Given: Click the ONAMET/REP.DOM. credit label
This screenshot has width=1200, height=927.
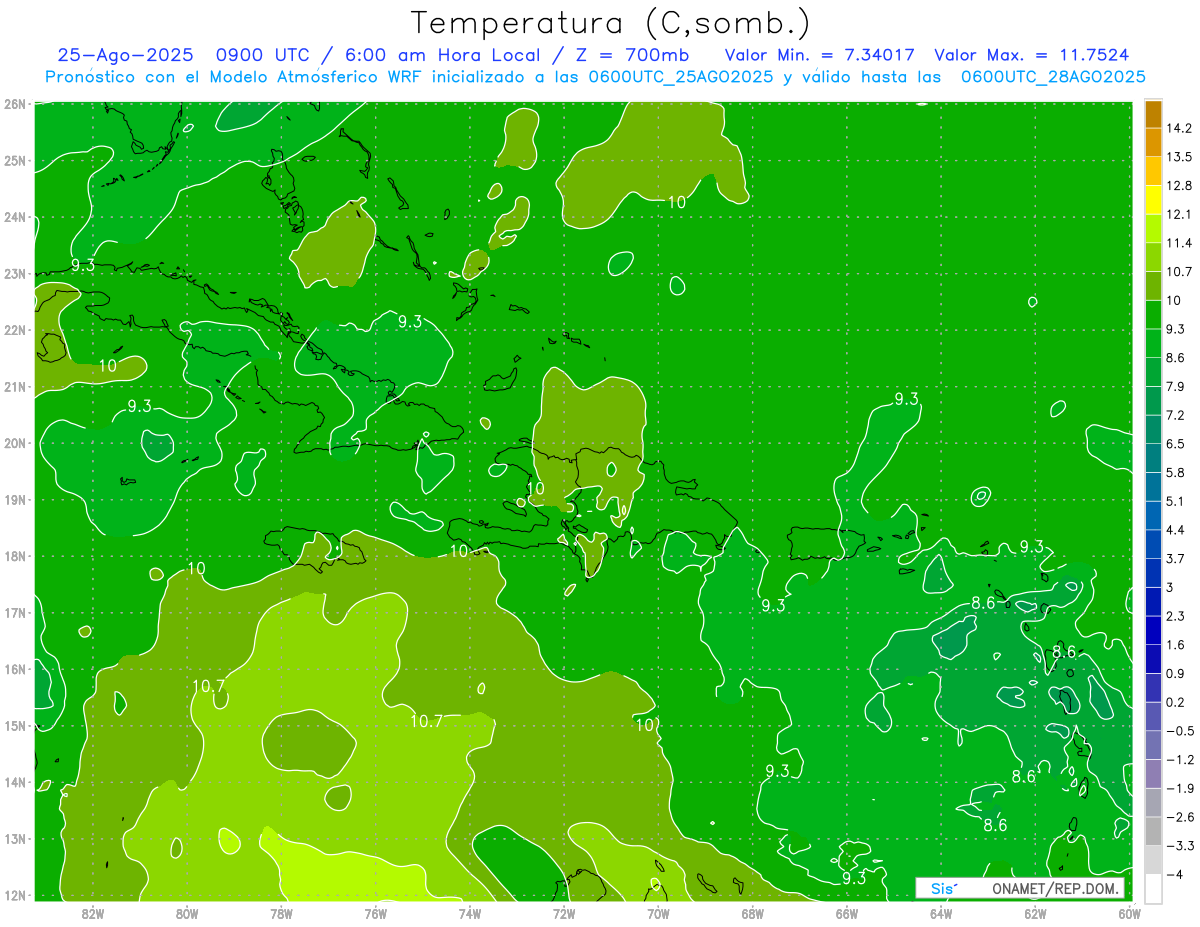Looking at the screenshot, I should 1057,889.
